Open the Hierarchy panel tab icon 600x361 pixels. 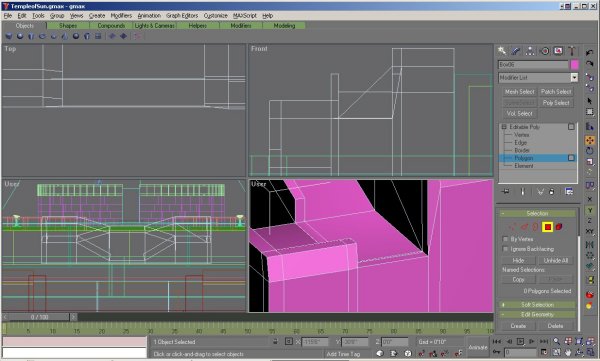tap(530, 51)
